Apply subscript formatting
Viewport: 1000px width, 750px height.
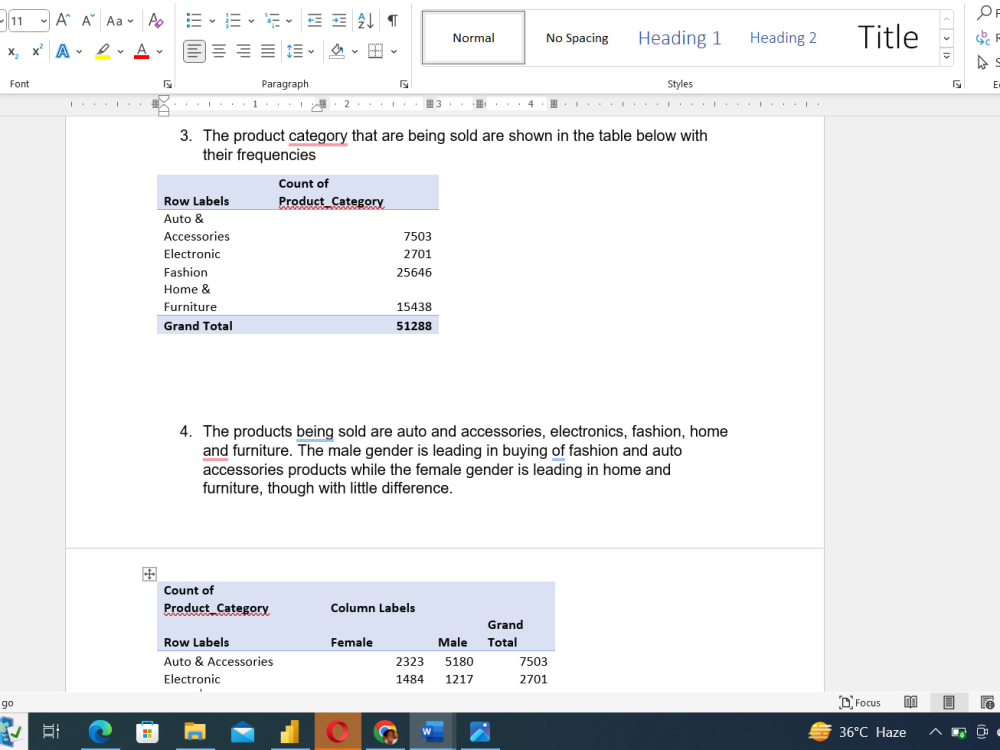tap(13, 51)
